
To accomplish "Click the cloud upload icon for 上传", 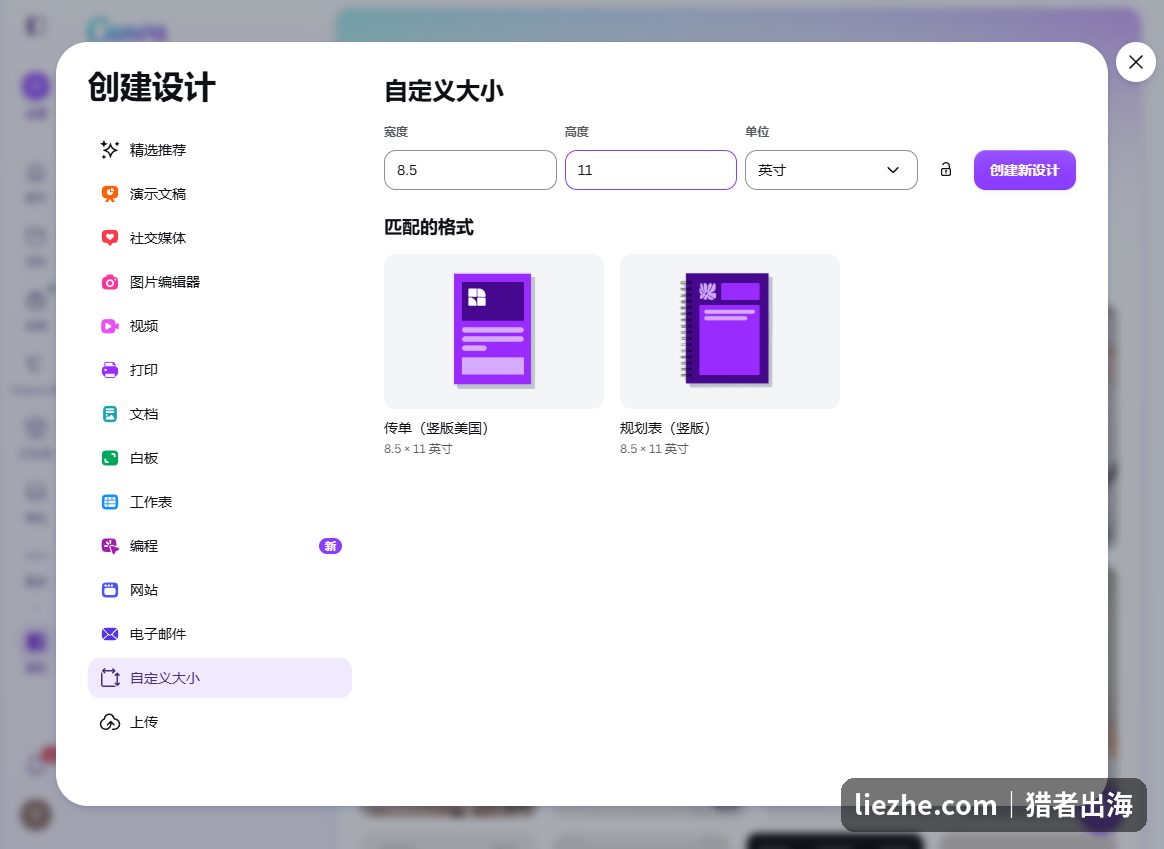I will [x=110, y=722].
